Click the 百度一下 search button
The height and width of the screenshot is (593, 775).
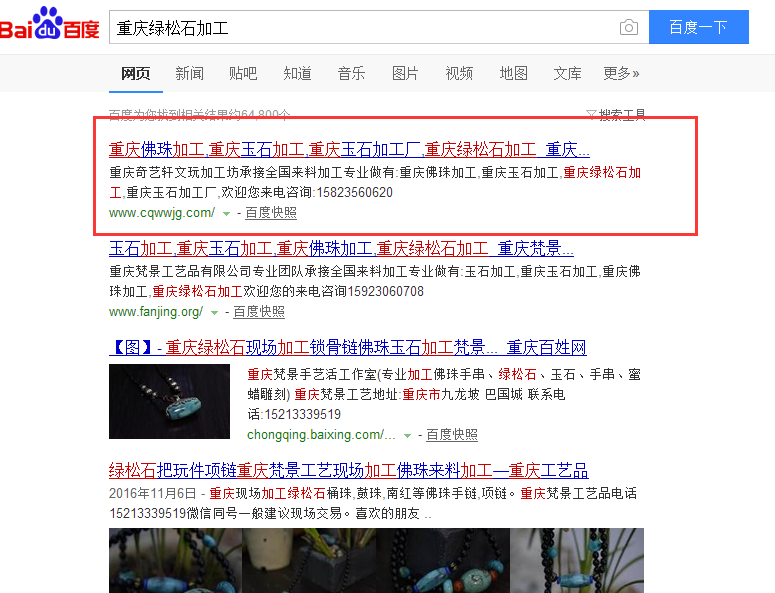click(698, 27)
